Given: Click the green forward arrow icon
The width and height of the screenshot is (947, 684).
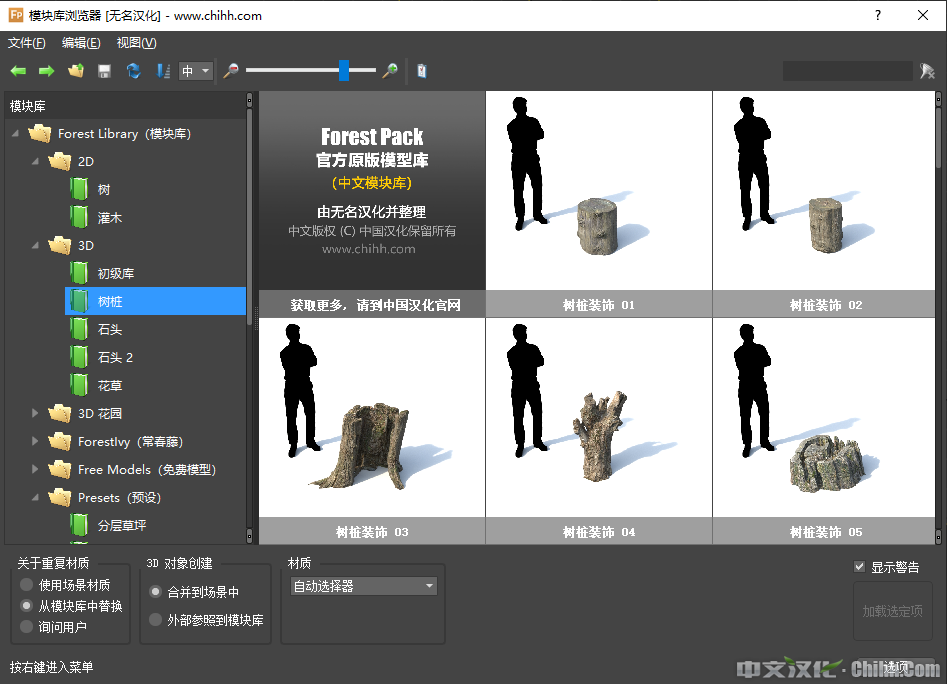Looking at the screenshot, I should (46, 71).
